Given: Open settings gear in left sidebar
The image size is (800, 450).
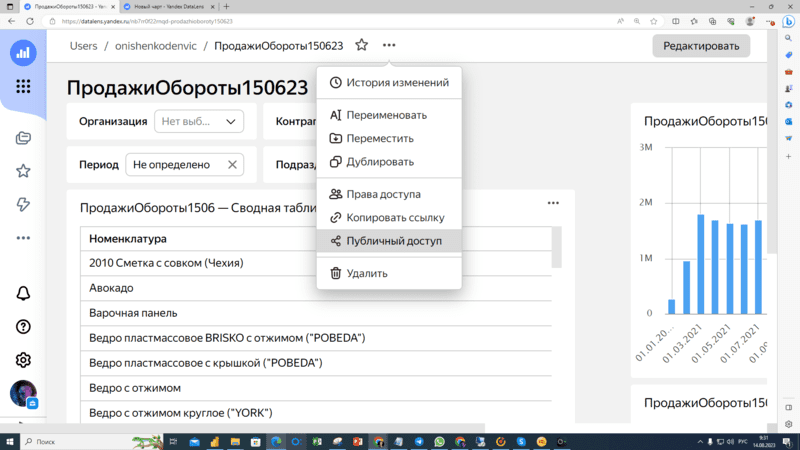Looking at the screenshot, I should [23, 360].
